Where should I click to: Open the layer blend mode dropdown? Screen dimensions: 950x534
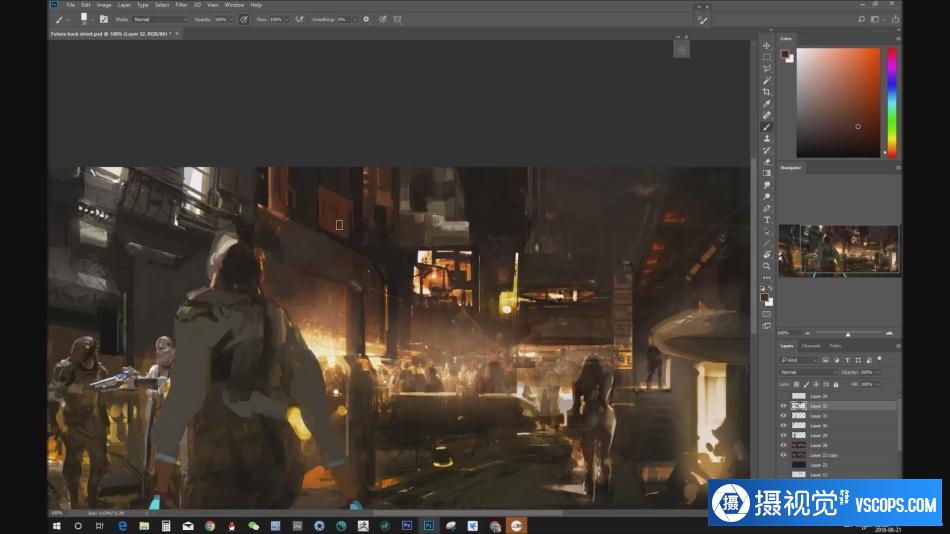click(x=808, y=372)
